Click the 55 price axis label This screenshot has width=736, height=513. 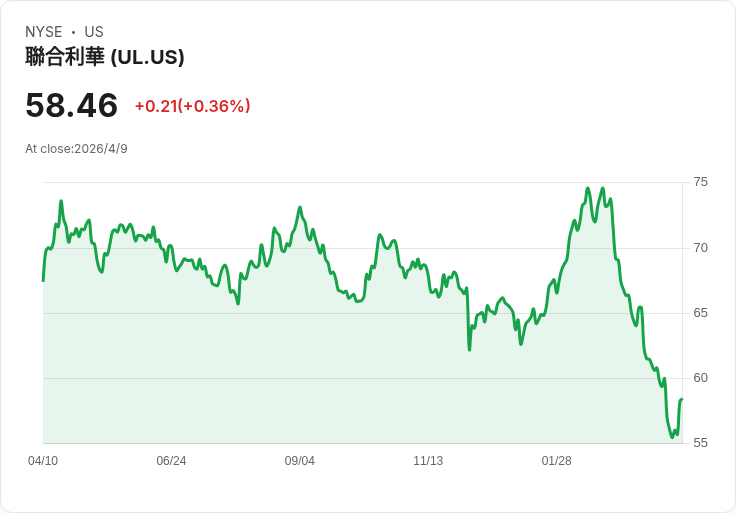point(700,443)
